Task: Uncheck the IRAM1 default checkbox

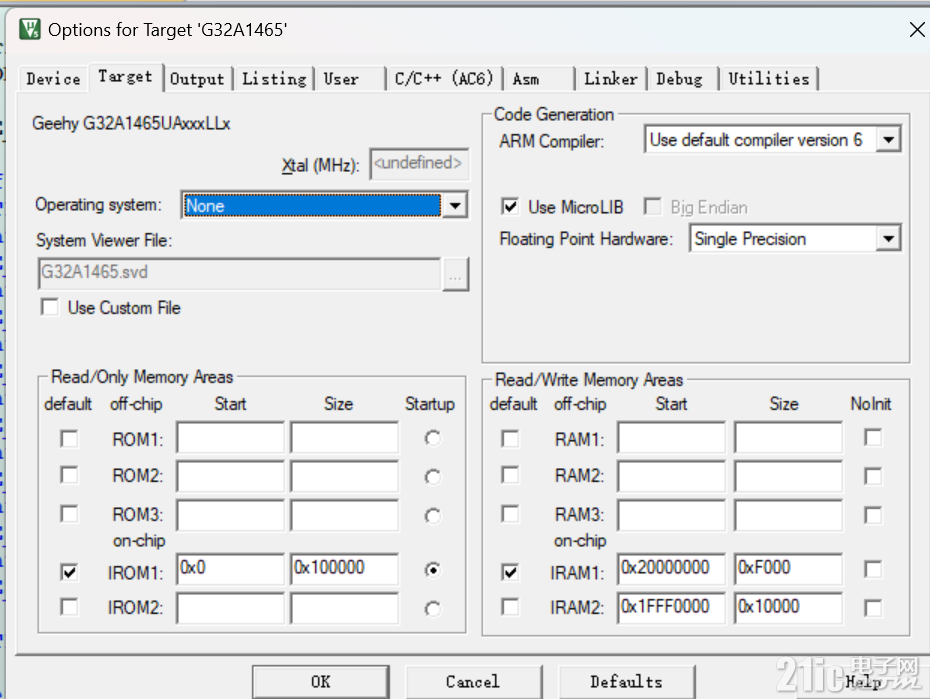Action: (x=510, y=572)
